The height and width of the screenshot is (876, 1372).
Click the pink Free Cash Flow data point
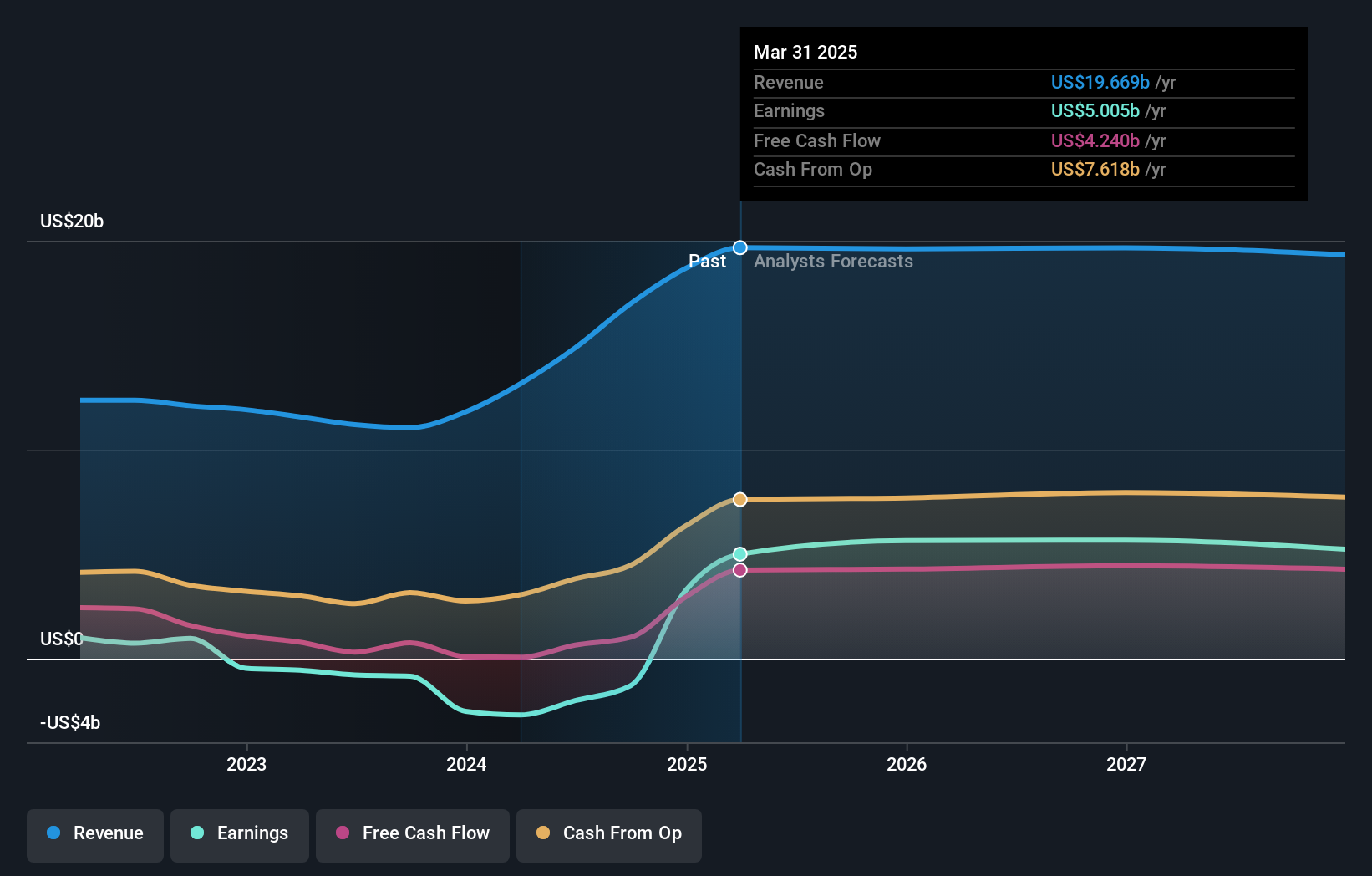(740, 570)
